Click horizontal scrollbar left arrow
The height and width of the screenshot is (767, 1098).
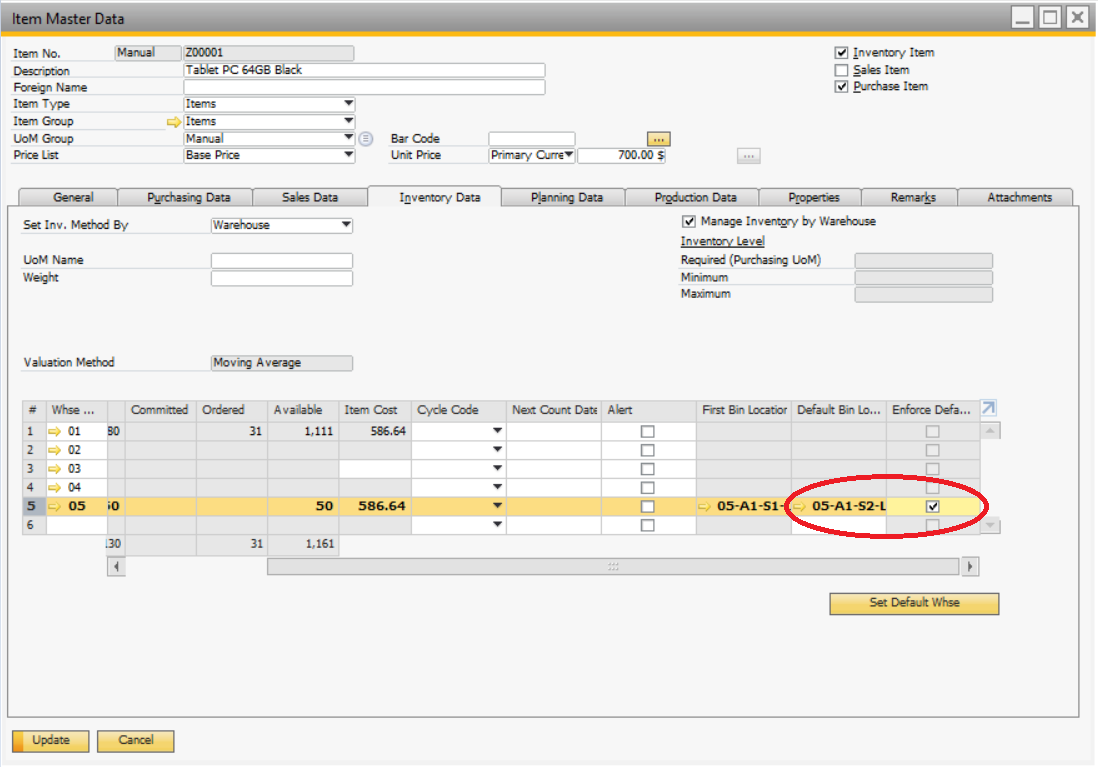pos(116,567)
